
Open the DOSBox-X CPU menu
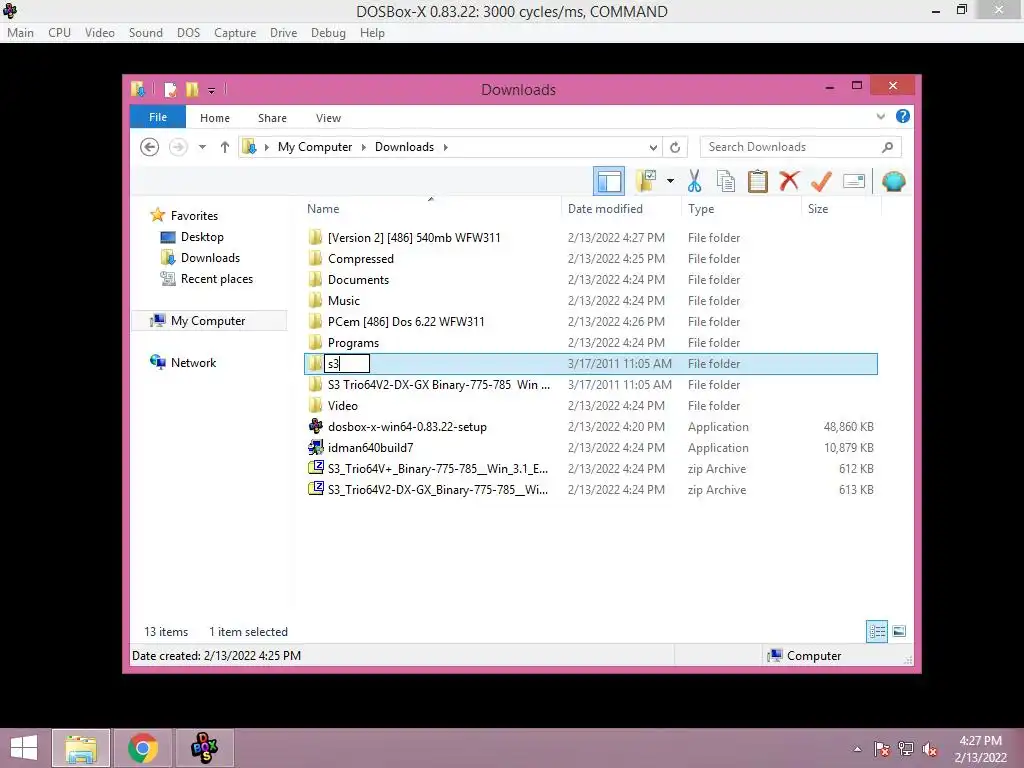(x=59, y=33)
